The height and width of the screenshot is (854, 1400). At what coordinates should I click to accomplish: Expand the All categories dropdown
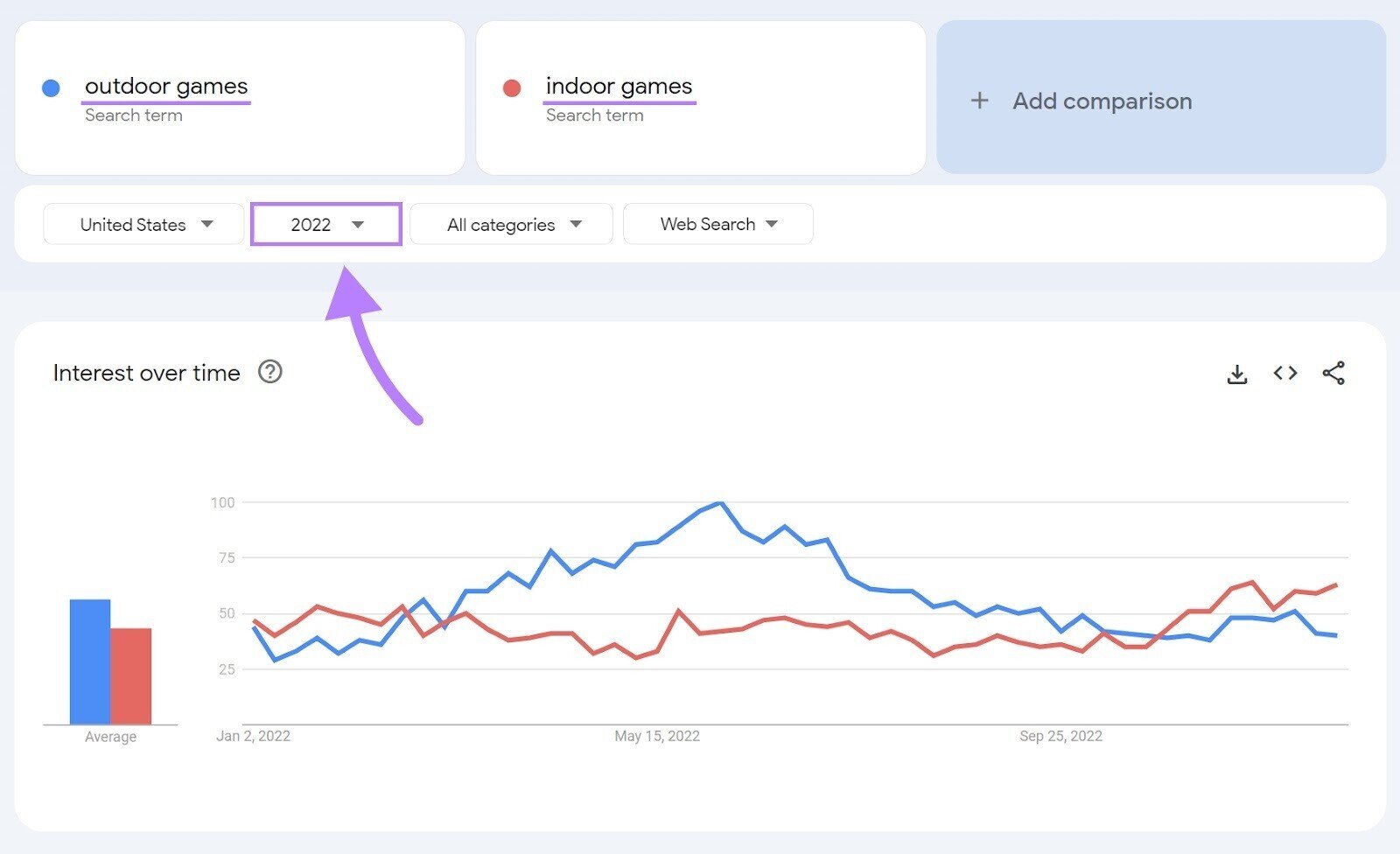pyautogui.click(x=511, y=224)
